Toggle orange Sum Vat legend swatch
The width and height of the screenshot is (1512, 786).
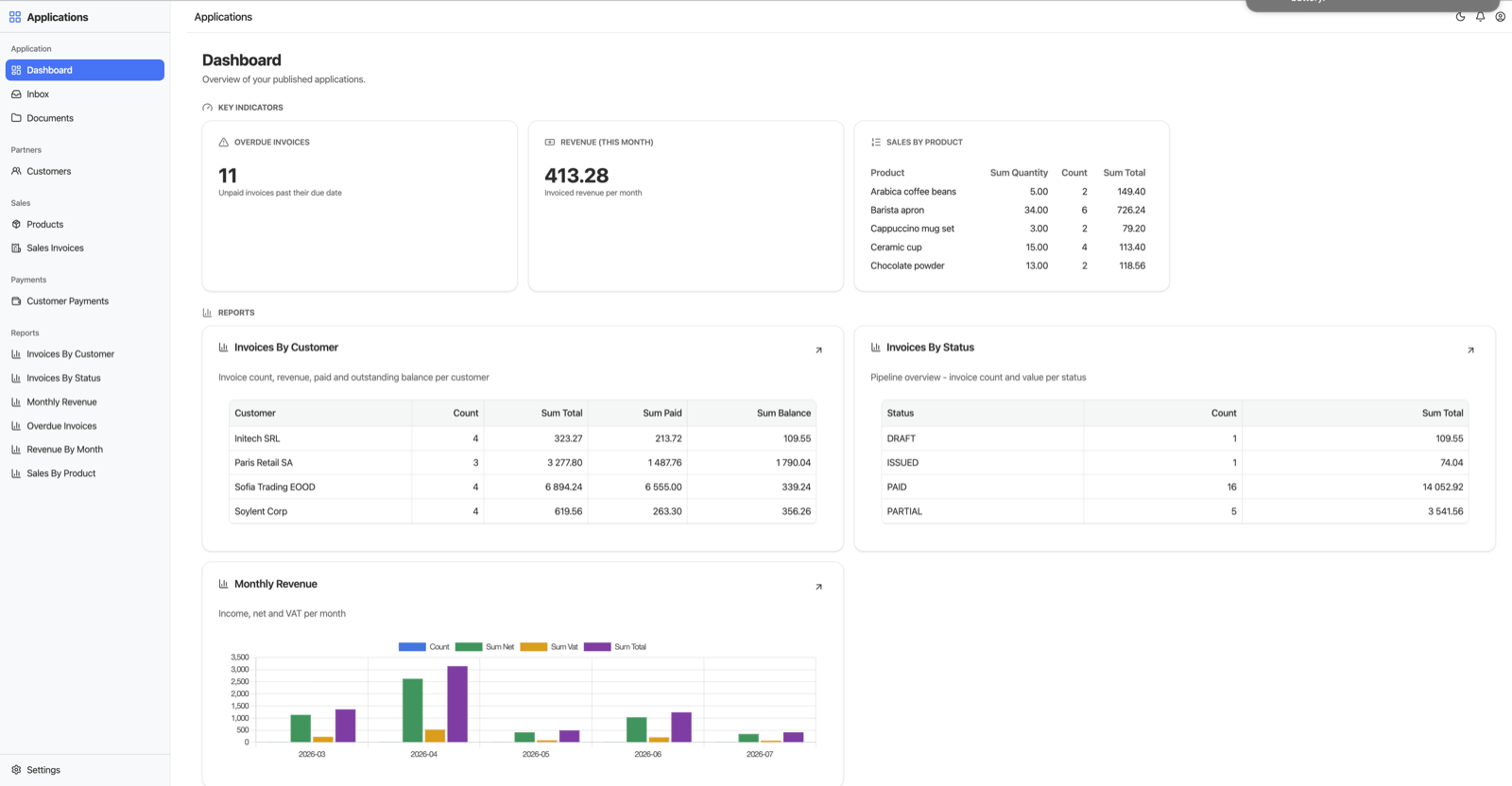pyautogui.click(x=534, y=647)
